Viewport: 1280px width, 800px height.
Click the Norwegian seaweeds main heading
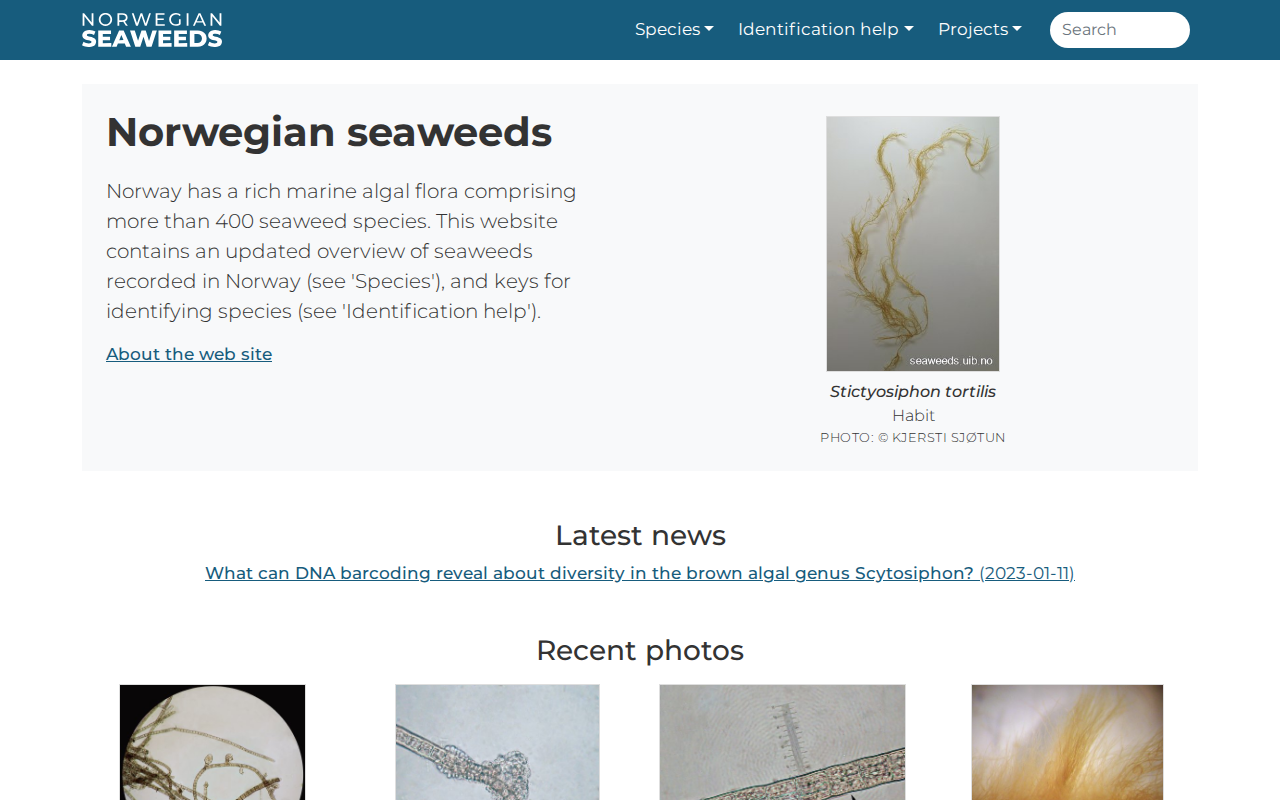pos(329,132)
